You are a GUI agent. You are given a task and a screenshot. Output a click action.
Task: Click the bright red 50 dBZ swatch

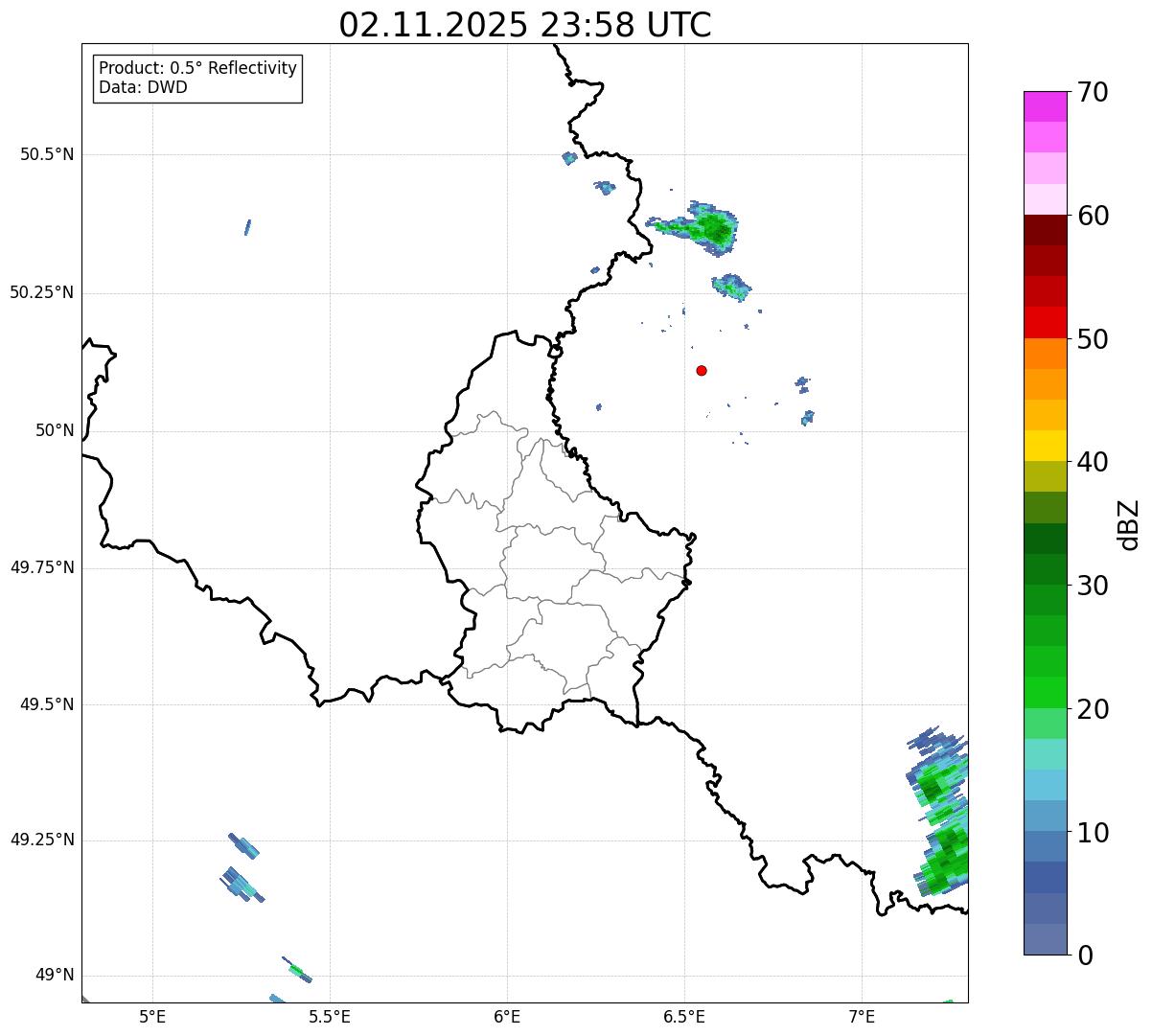1046,323
